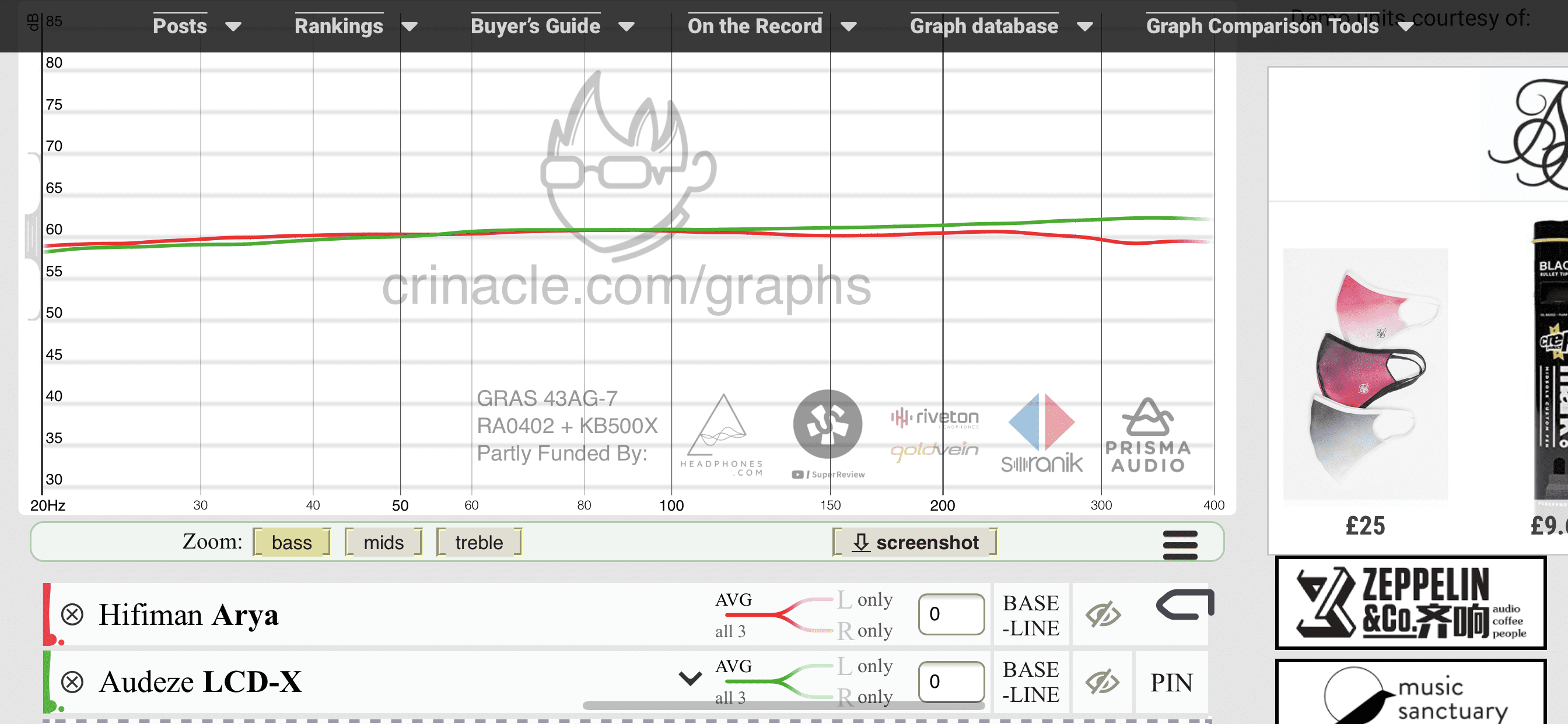Image resolution: width=1568 pixels, height=724 pixels.
Task: Show AVG channel for Audeze LCD-X
Action: point(733,666)
